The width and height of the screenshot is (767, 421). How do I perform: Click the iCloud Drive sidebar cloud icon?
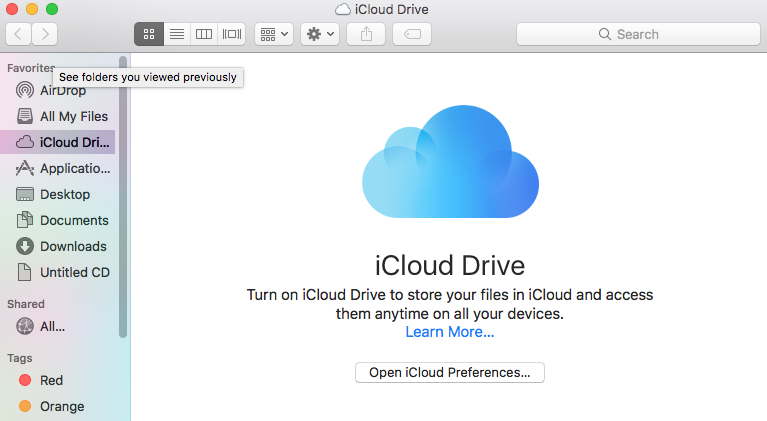coord(25,142)
